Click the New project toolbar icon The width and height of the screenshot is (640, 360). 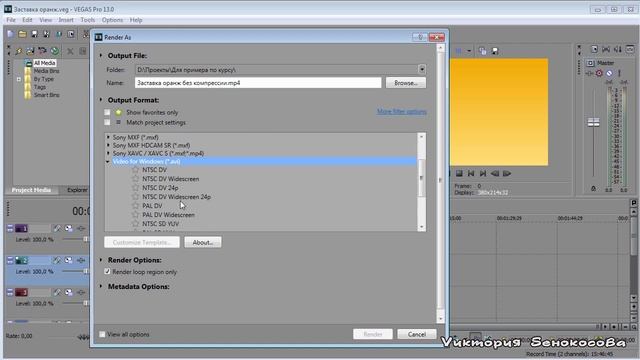pyautogui.click(x=11, y=34)
